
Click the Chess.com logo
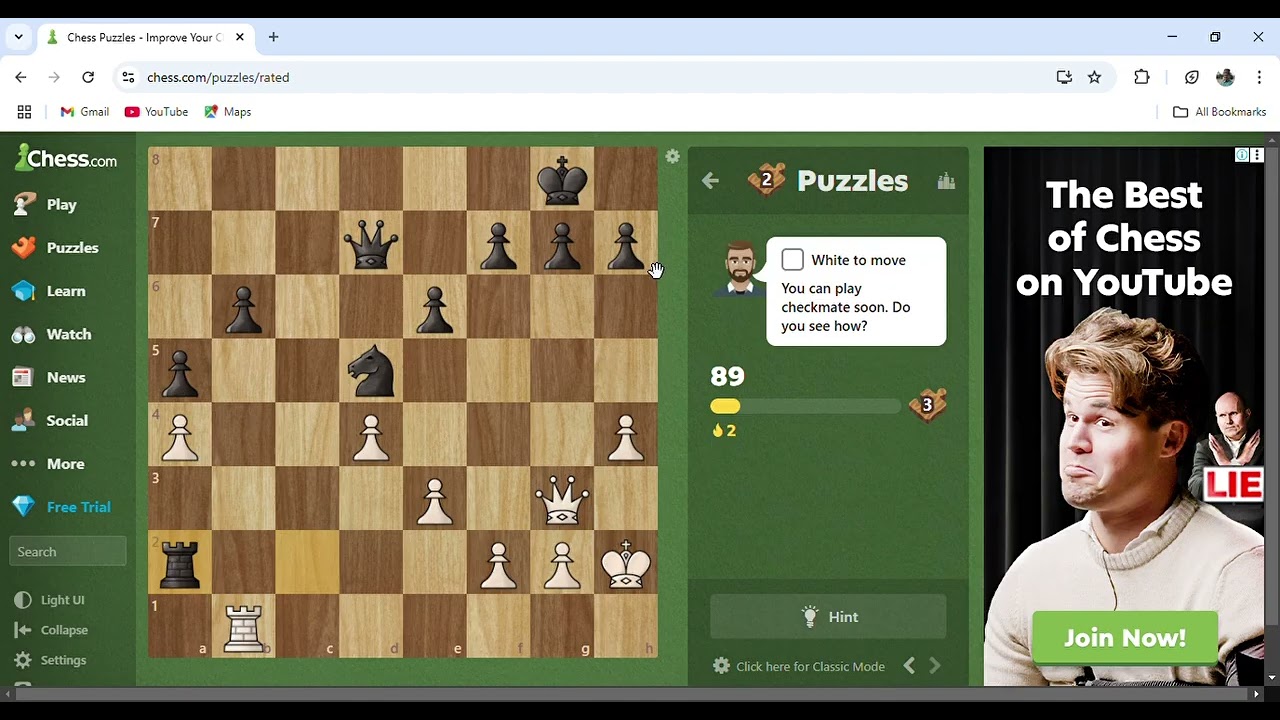(x=66, y=158)
